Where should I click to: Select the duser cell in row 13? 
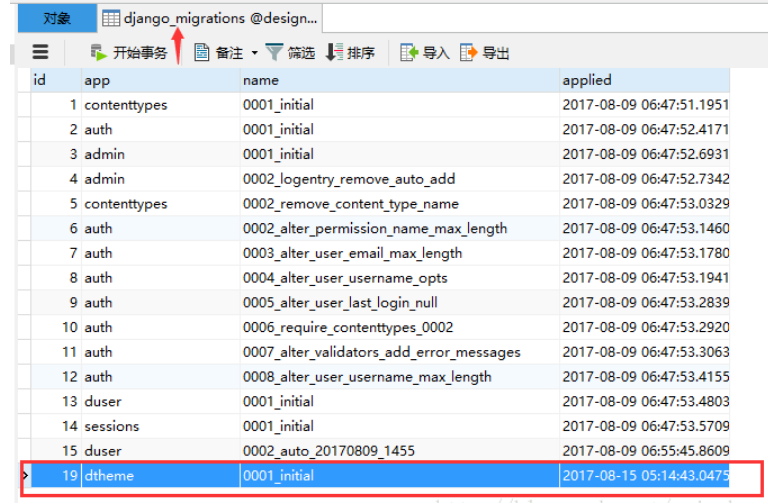[x=161, y=402]
